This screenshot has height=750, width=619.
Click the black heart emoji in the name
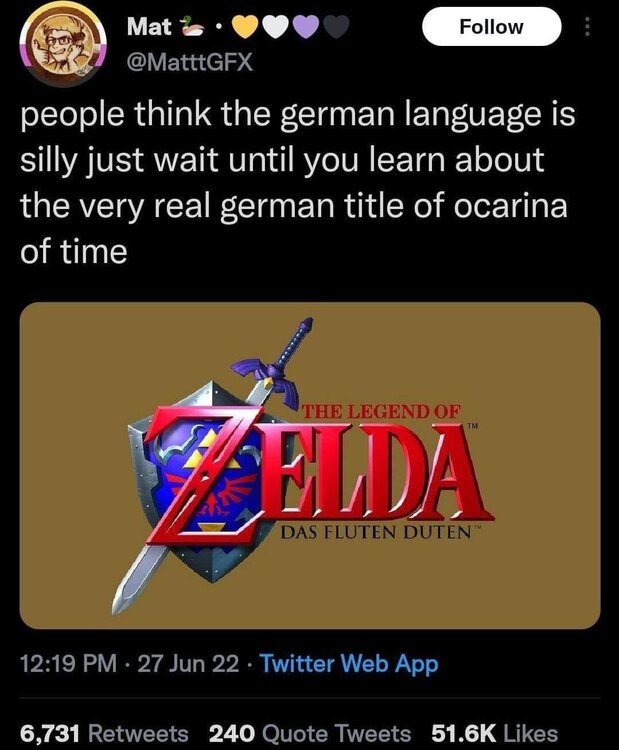340,29
